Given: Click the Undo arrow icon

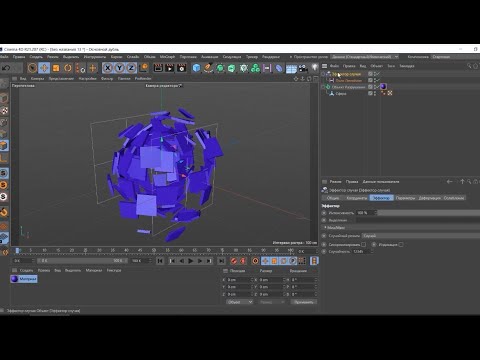Looking at the screenshot, I should tap(6, 68).
